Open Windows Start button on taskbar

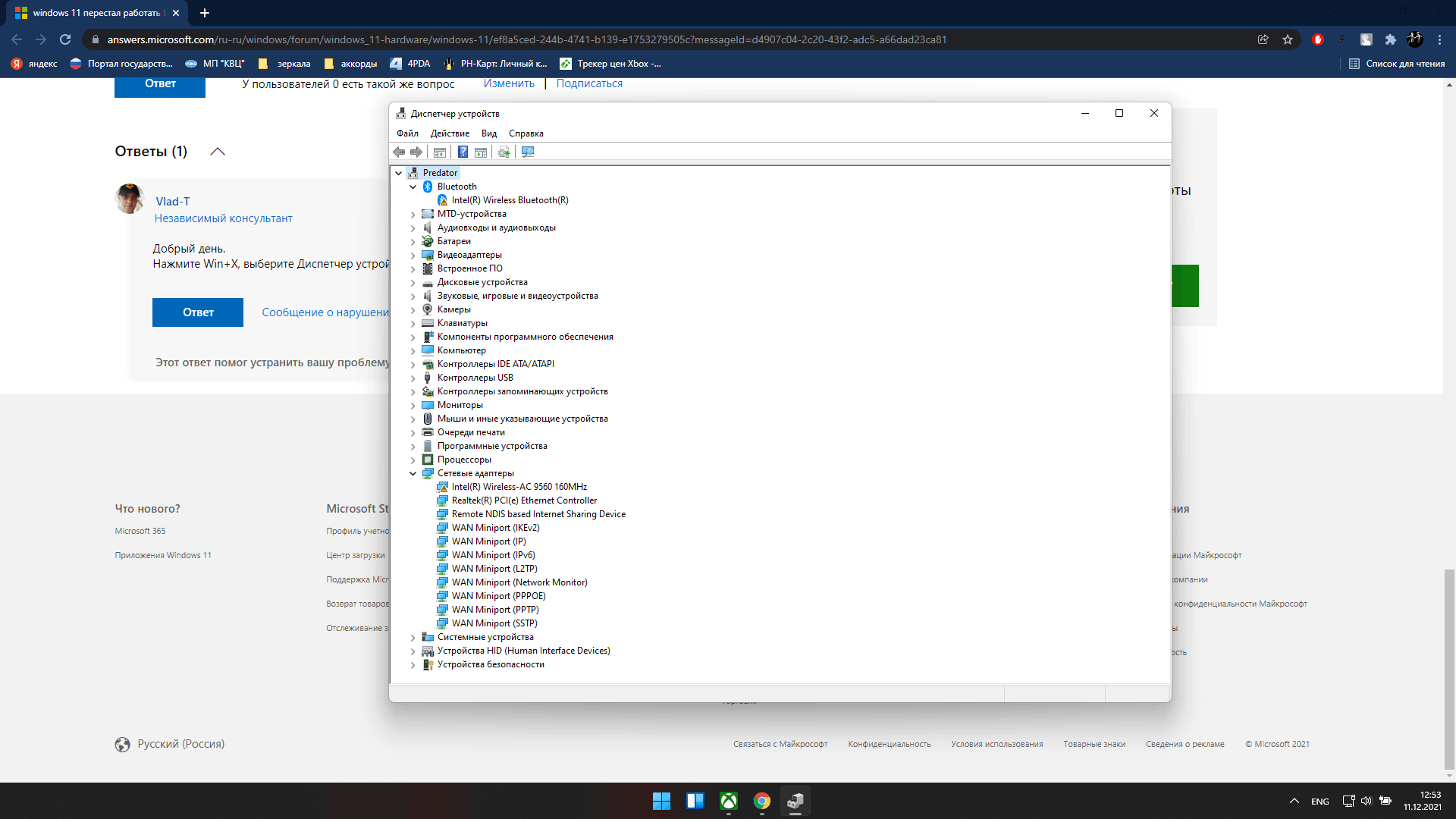click(661, 801)
